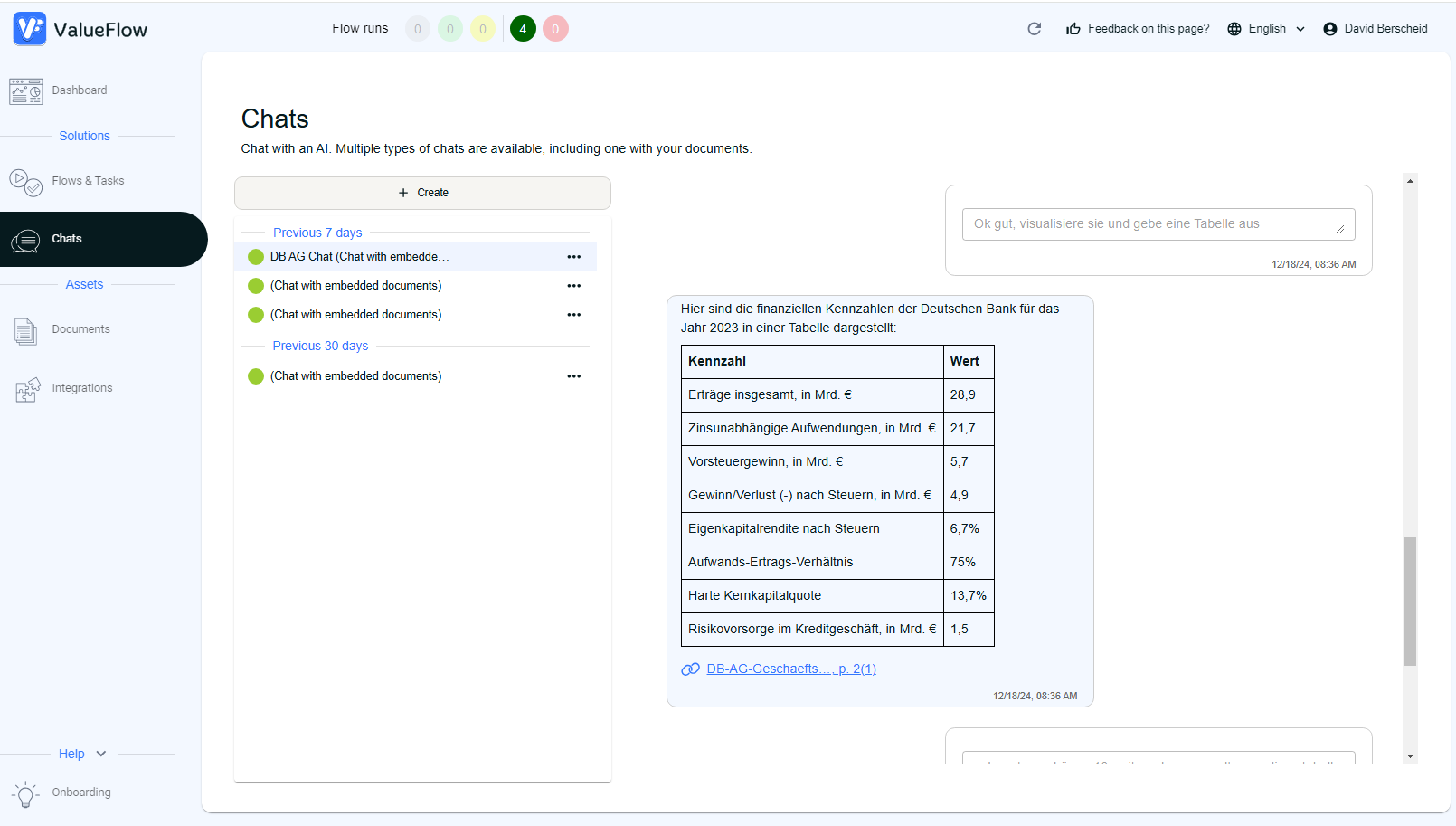1456x826 pixels.
Task: Click the Chats speech bubble icon
Action: [x=25, y=241]
